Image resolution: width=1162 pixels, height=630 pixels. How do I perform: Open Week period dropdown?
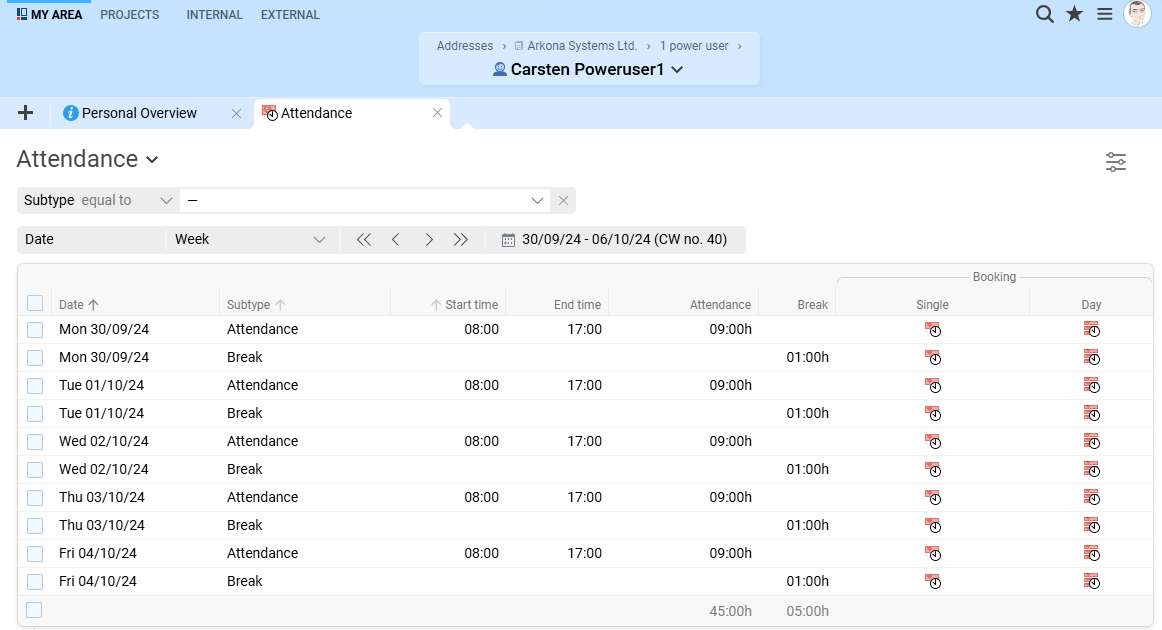coord(319,239)
